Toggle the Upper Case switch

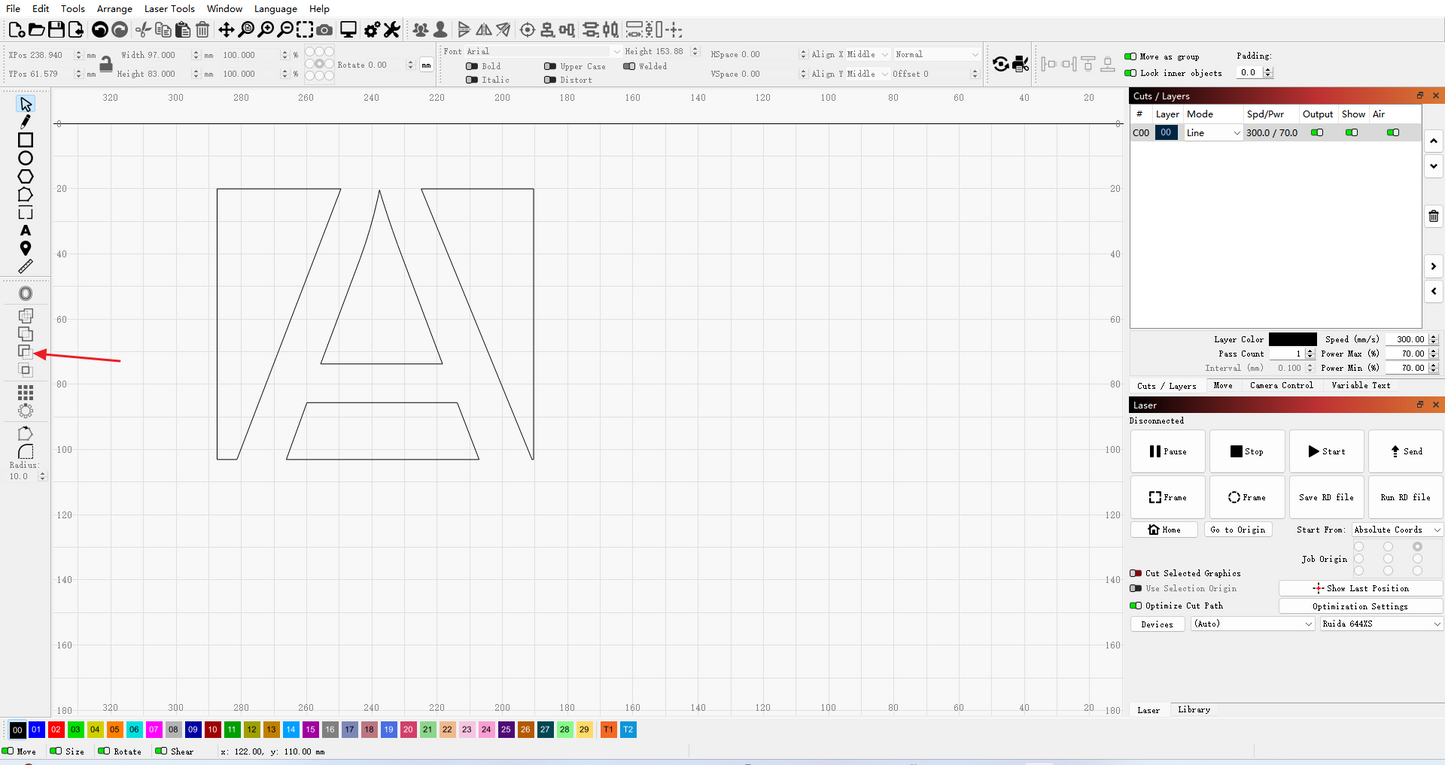(x=550, y=66)
